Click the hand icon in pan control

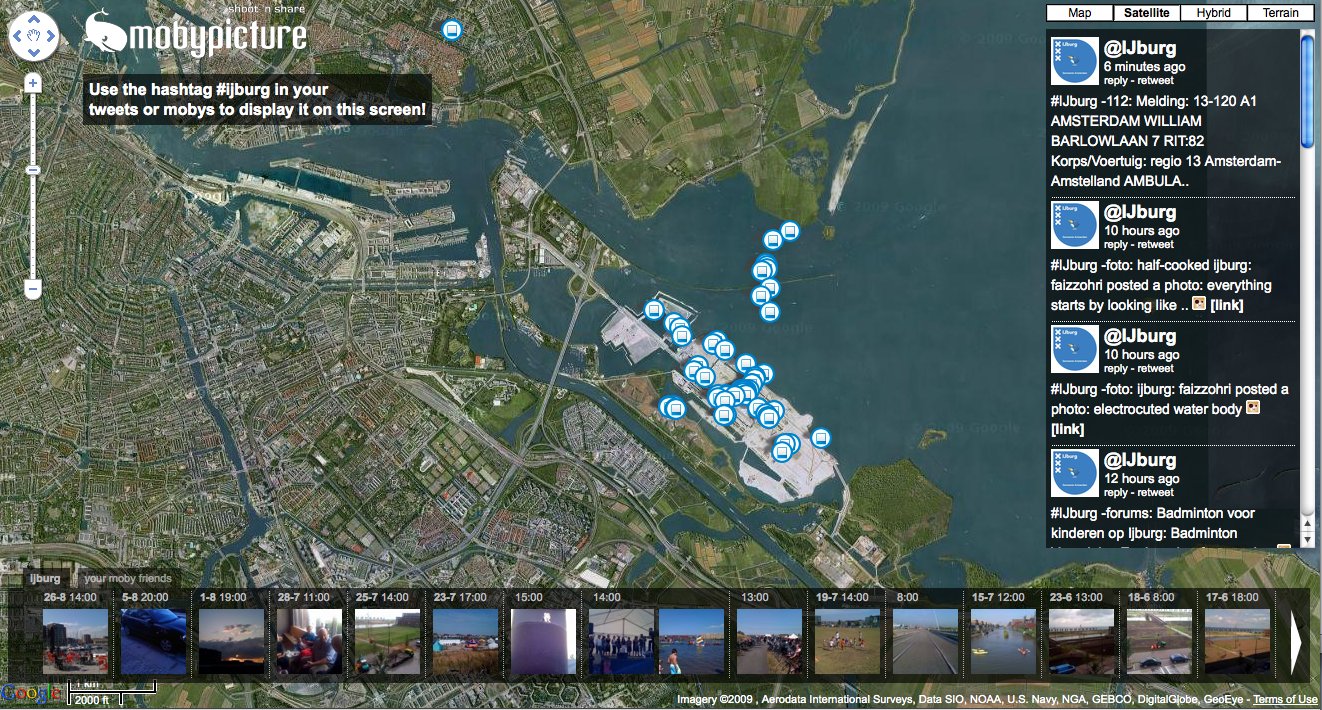(33, 37)
